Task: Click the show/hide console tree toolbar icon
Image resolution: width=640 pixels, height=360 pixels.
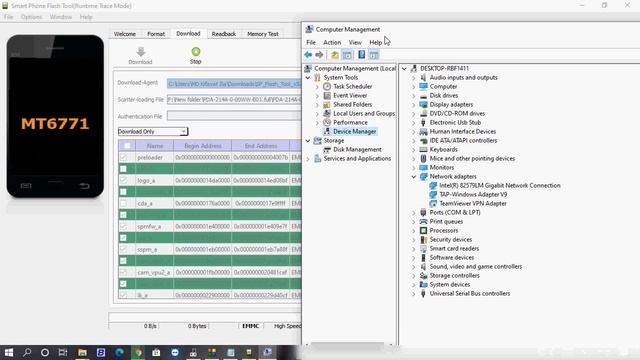Action: pyautogui.click(x=347, y=55)
